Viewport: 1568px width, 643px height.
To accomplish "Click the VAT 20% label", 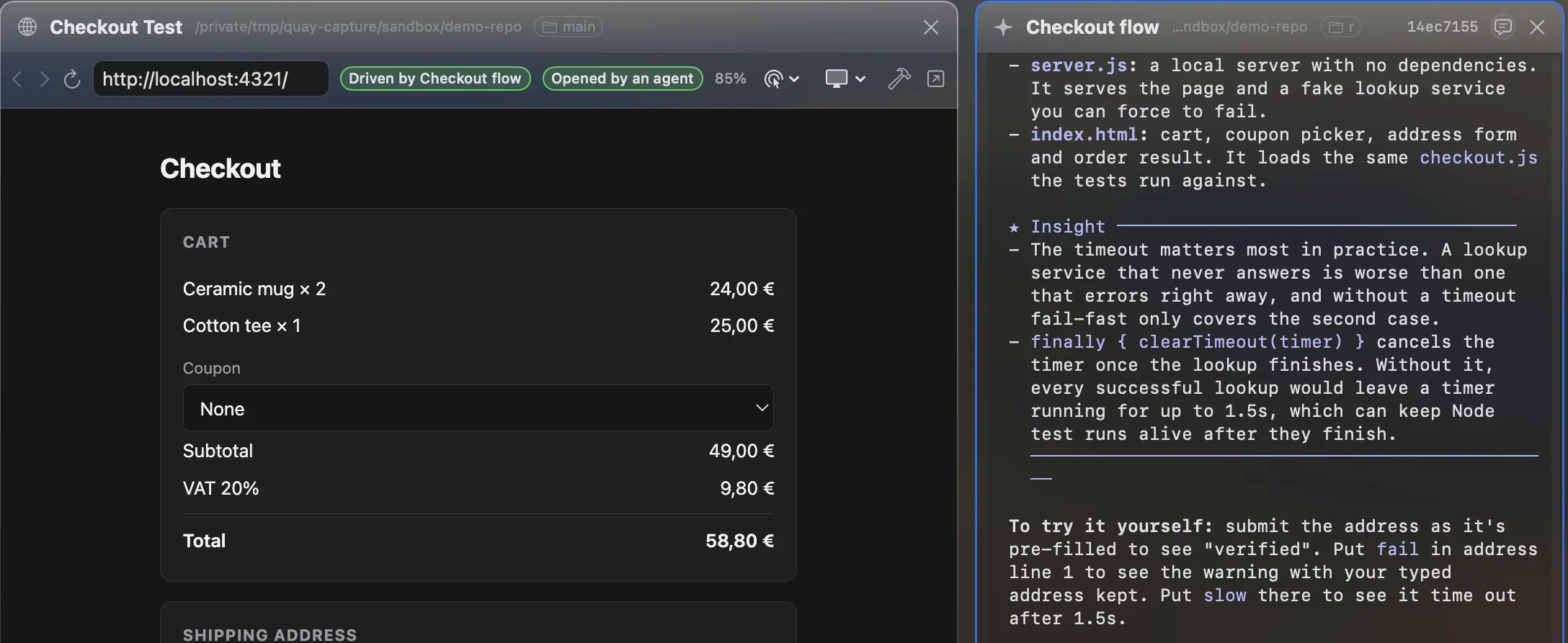I will (x=220, y=488).
